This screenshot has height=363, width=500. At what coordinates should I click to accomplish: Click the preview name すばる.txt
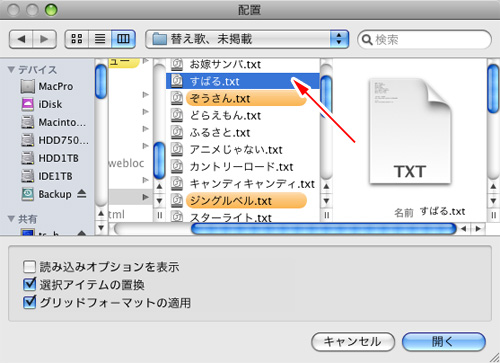pos(442,211)
